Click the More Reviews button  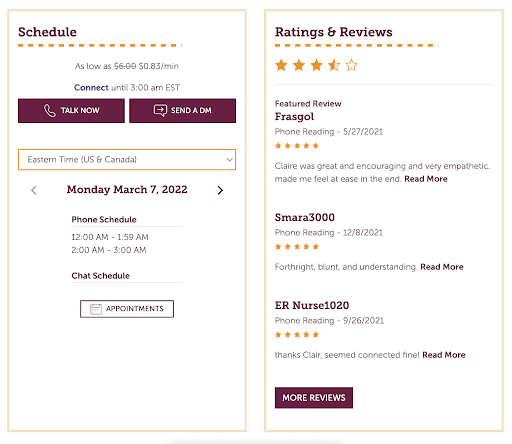(x=314, y=398)
